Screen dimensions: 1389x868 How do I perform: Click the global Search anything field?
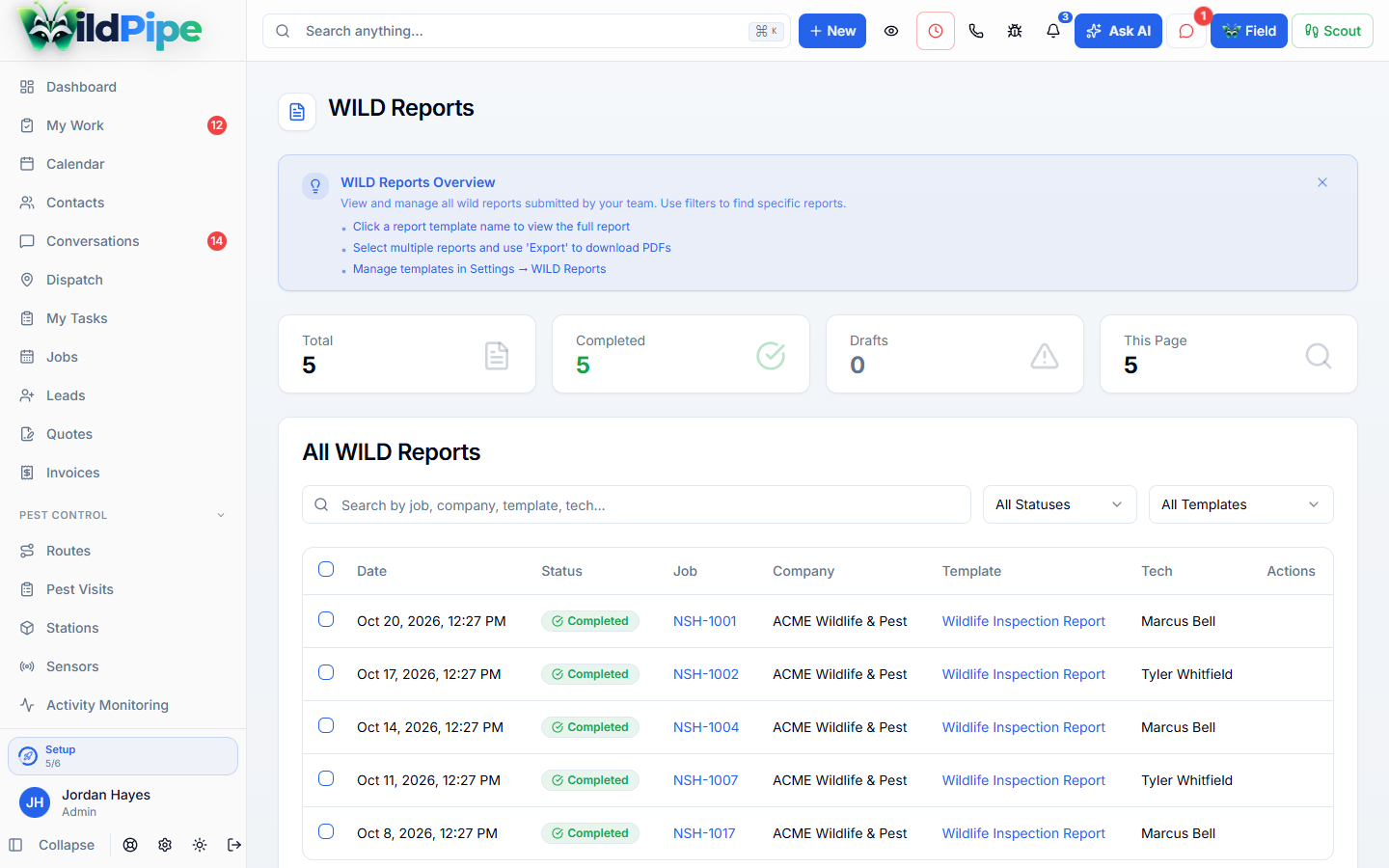click(x=527, y=31)
